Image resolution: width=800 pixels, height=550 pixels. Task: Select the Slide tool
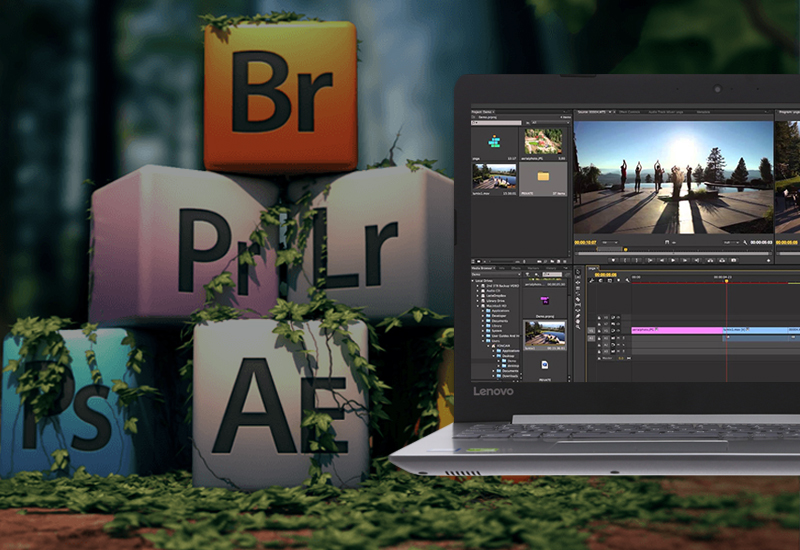click(x=578, y=311)
